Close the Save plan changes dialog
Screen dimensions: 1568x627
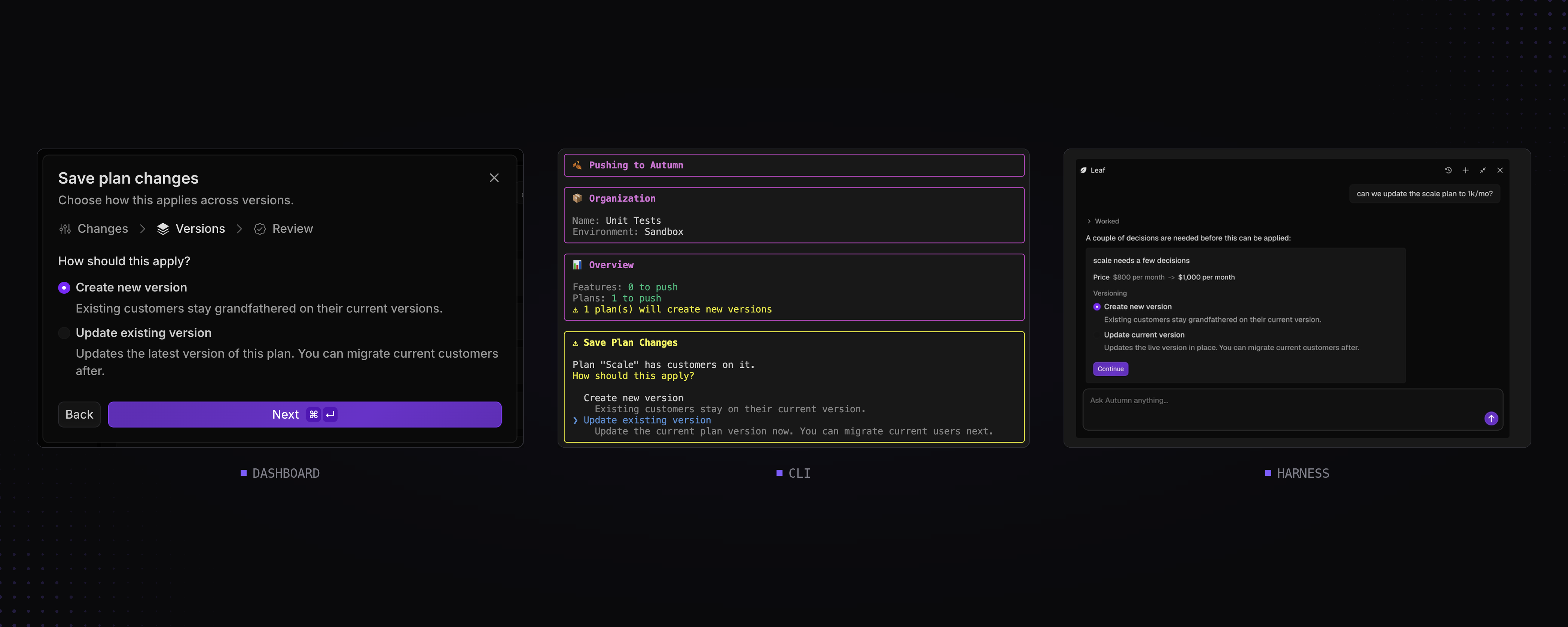tap(494, 178)
